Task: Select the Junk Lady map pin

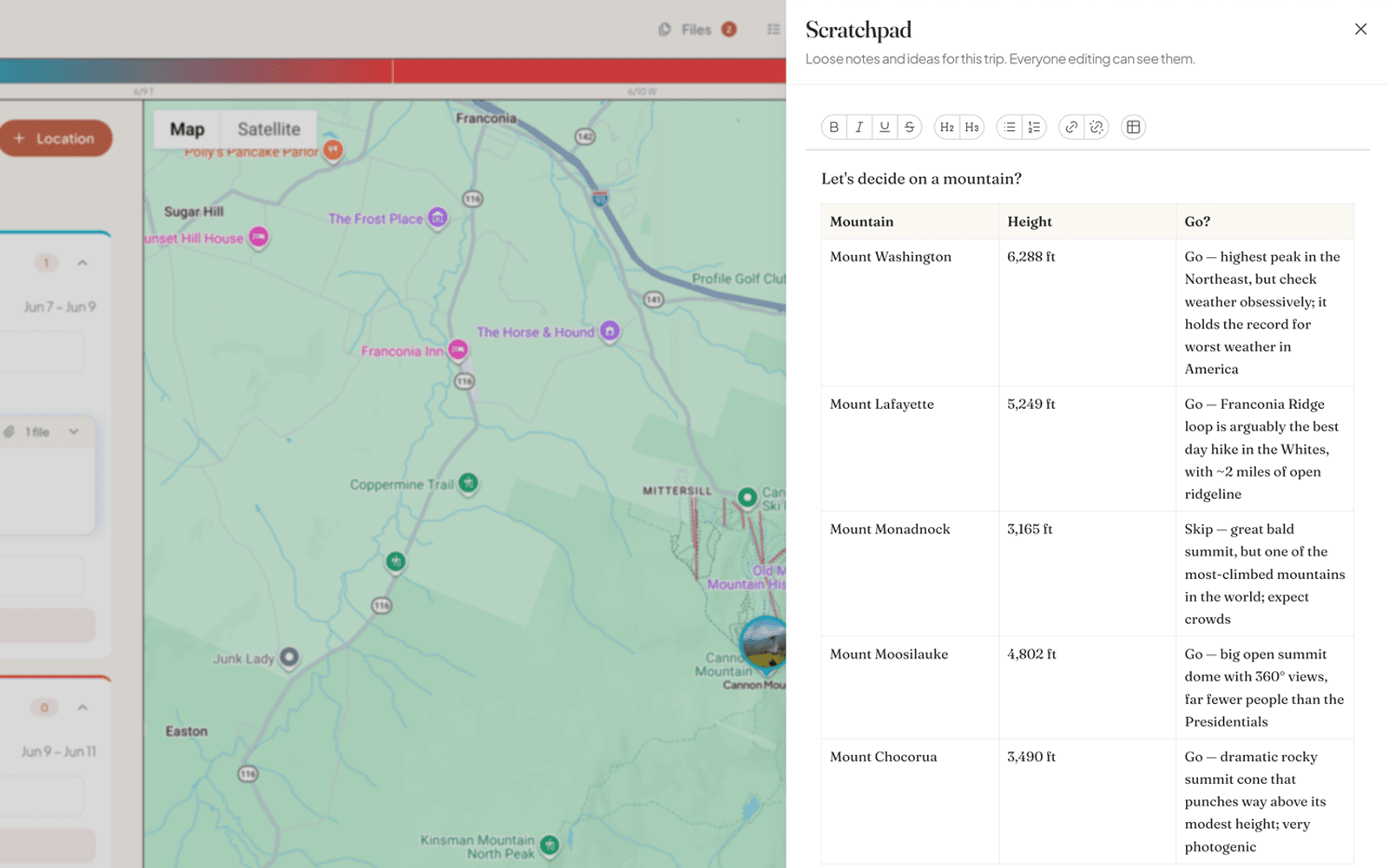Action: click(x=289, y=658)
